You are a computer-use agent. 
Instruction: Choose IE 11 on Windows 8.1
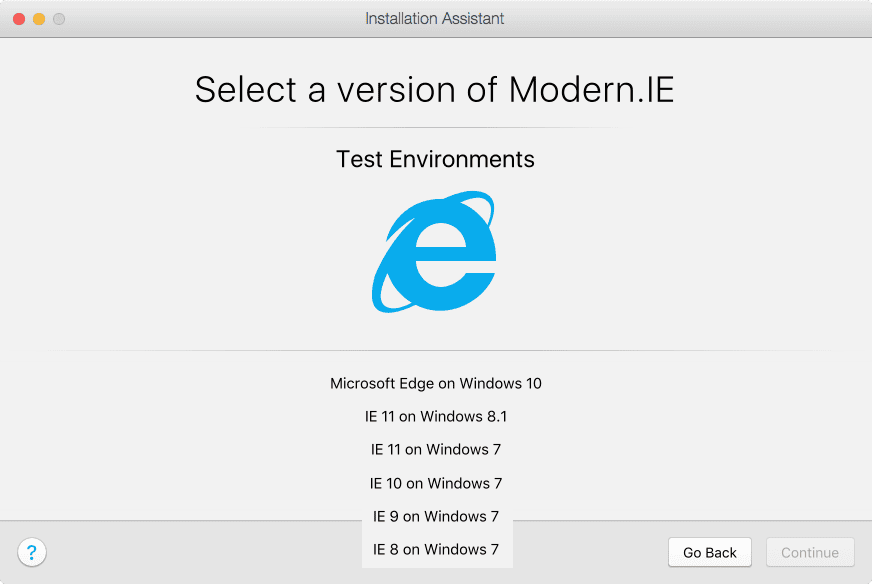point(435,416)
